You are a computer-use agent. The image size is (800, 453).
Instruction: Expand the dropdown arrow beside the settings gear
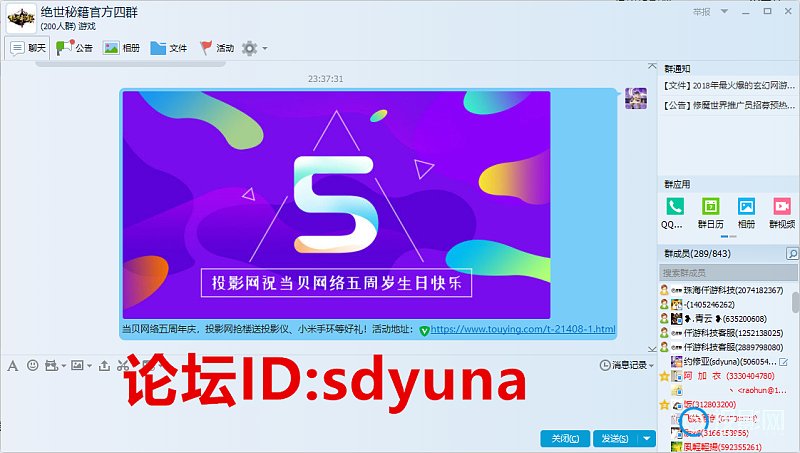265,48
